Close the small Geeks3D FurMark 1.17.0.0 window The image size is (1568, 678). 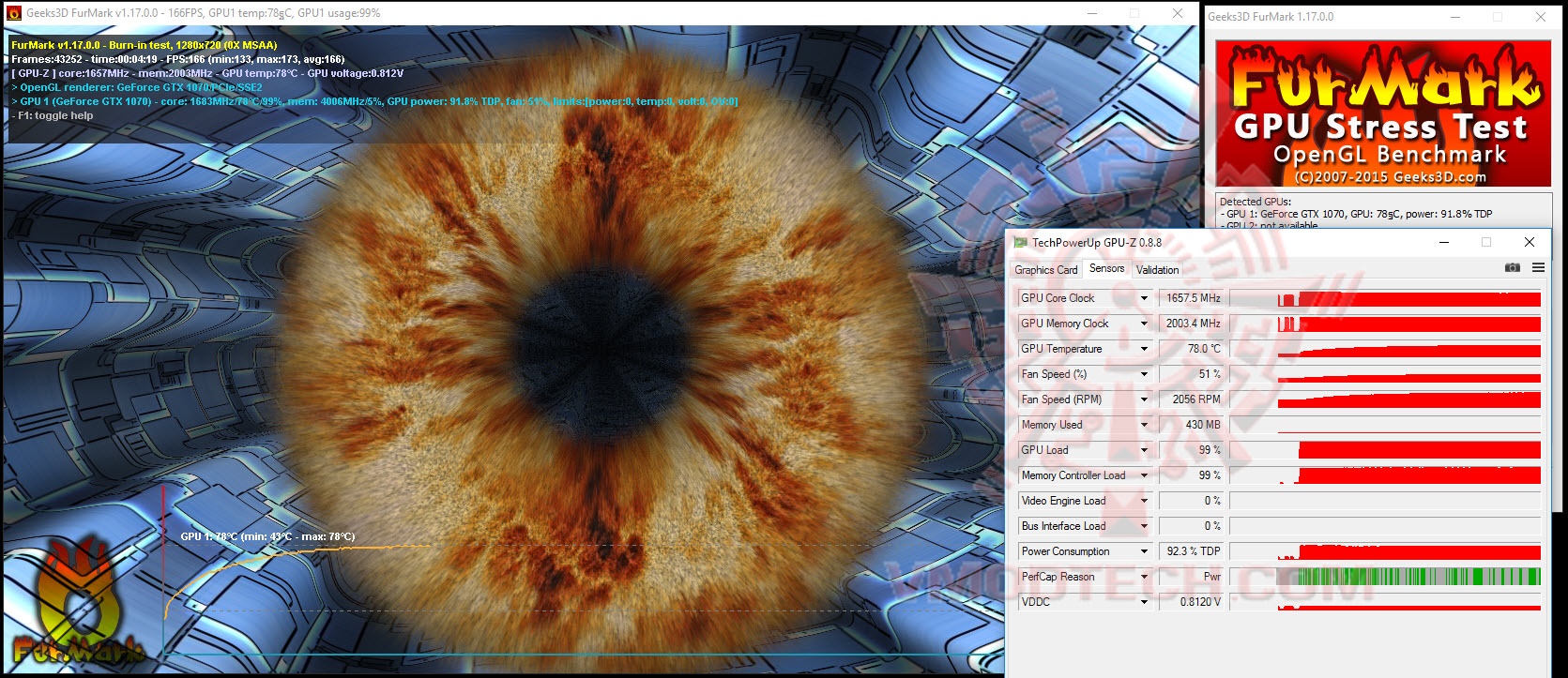[x=1540, y=17]
